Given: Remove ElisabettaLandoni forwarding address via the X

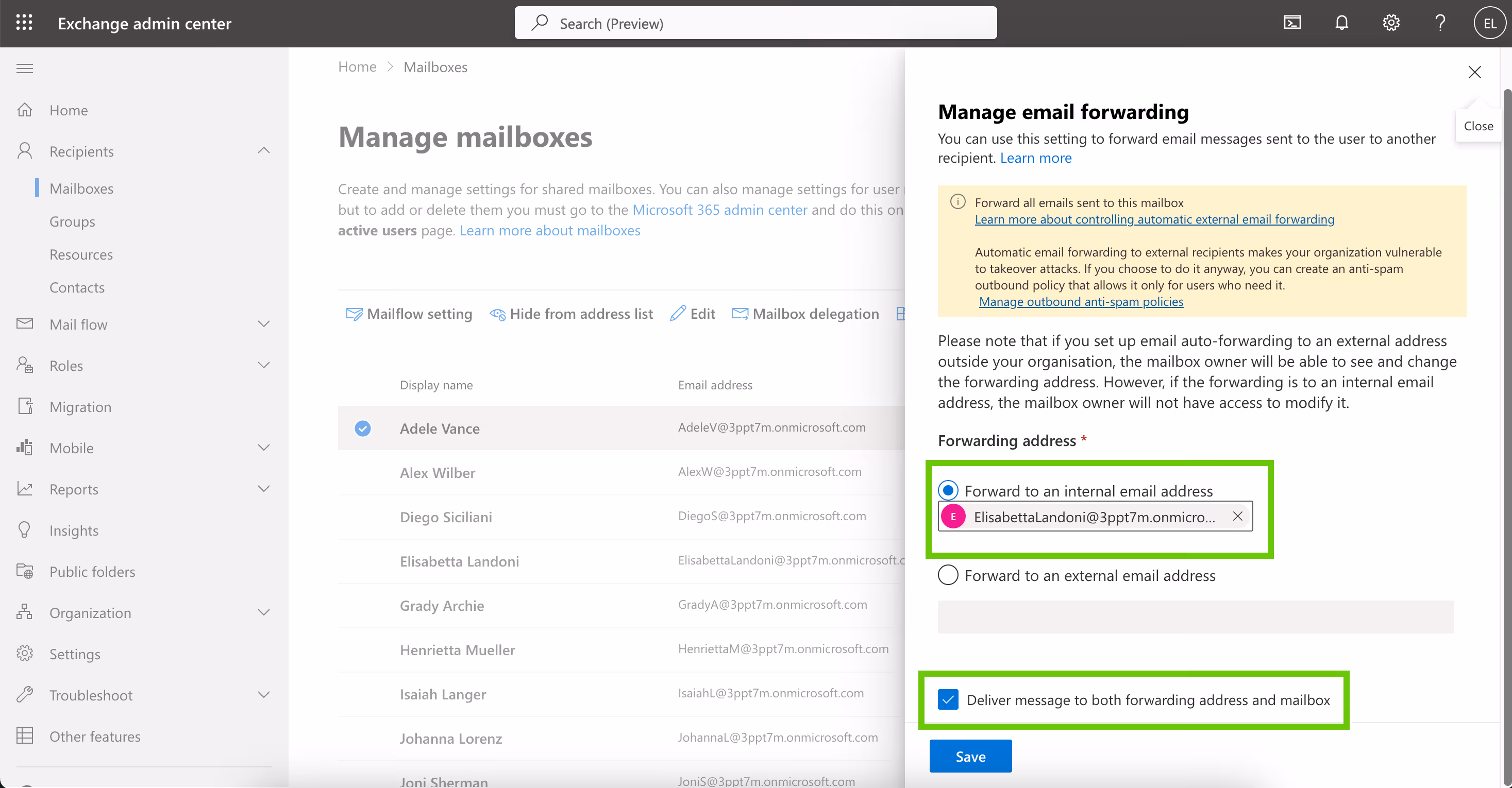Looking at the screenshot, I should click(x=1238, y=517).
